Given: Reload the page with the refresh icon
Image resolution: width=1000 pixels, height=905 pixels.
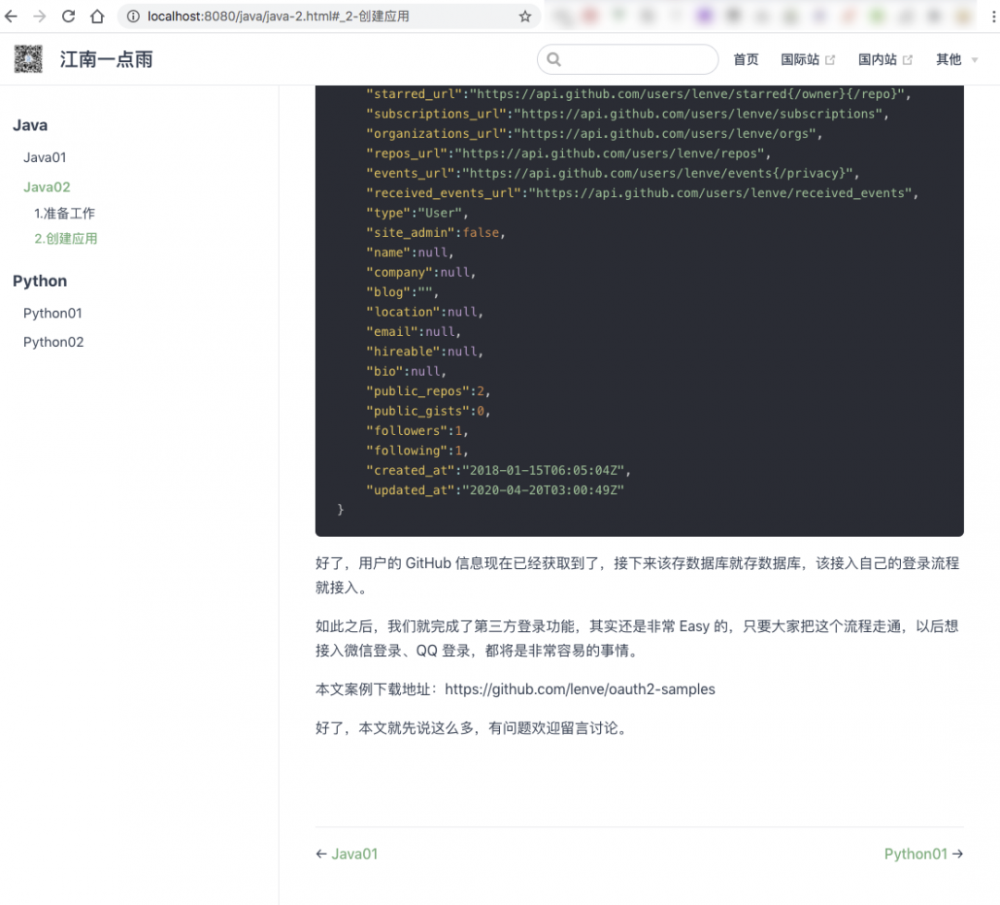Looking at the screenshot, I should [66, 16].
